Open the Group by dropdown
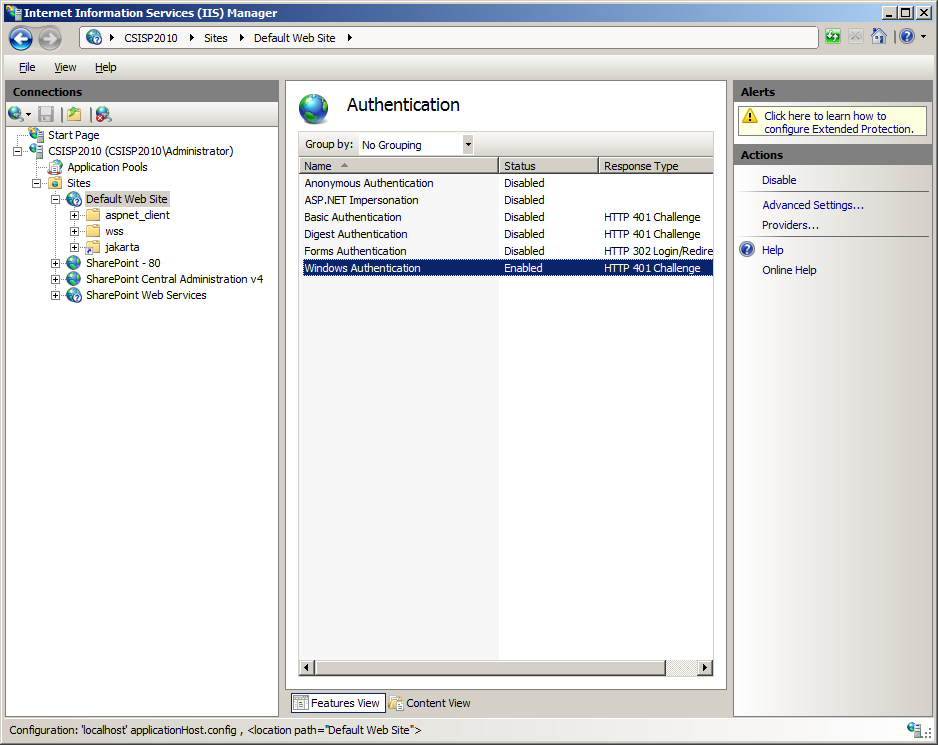This screenshot has width=938, height=745. tap(467, 145)
